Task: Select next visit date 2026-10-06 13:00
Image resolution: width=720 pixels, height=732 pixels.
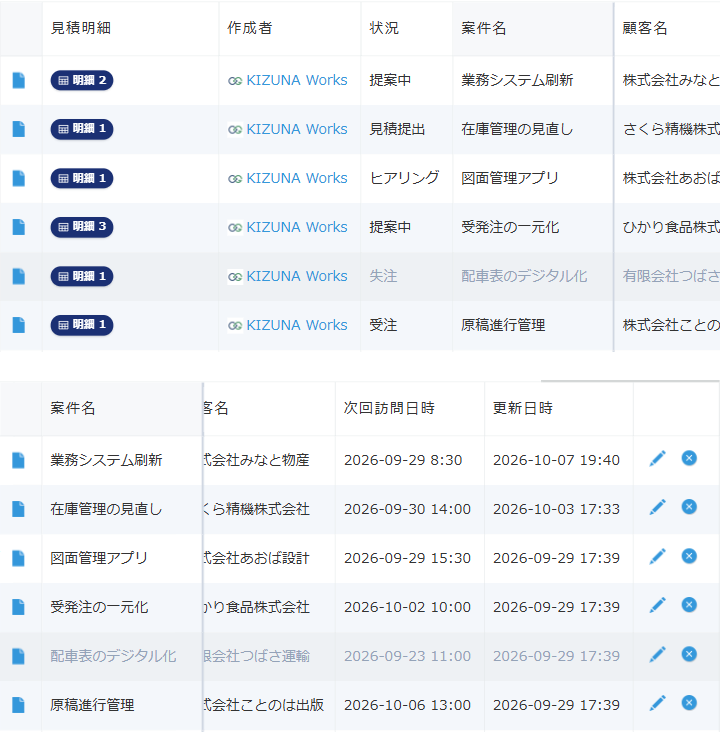Action: pyautogui.click(x=407, y=705)
